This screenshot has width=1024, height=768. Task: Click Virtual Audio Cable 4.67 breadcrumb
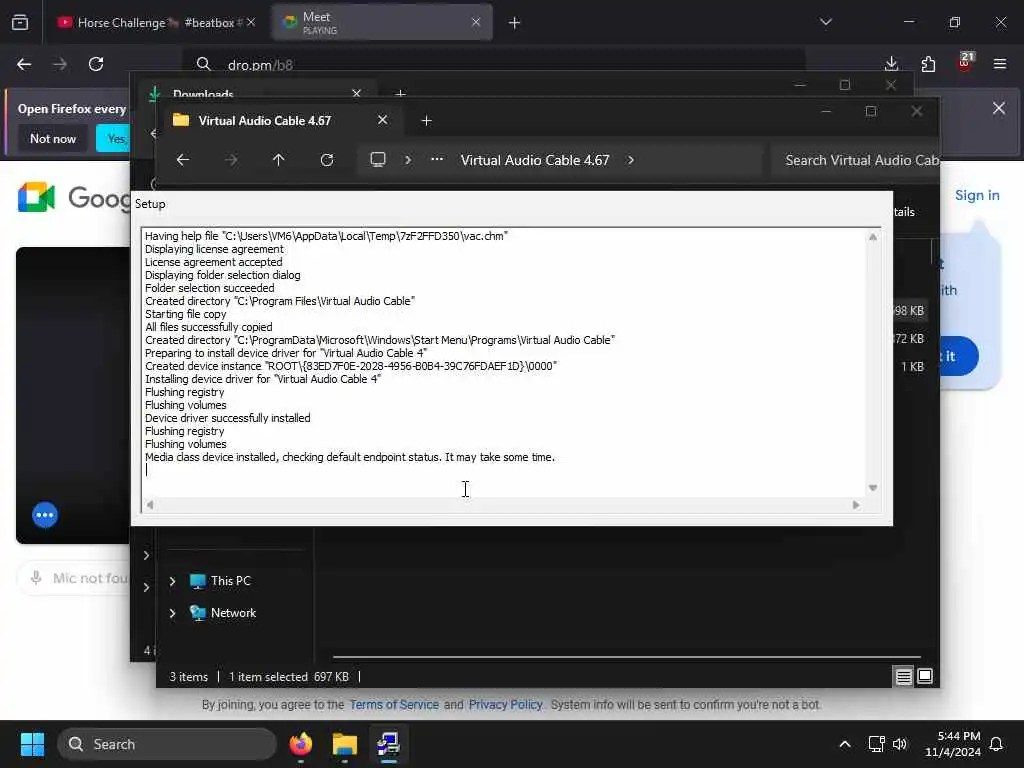(x=535, y=161)
